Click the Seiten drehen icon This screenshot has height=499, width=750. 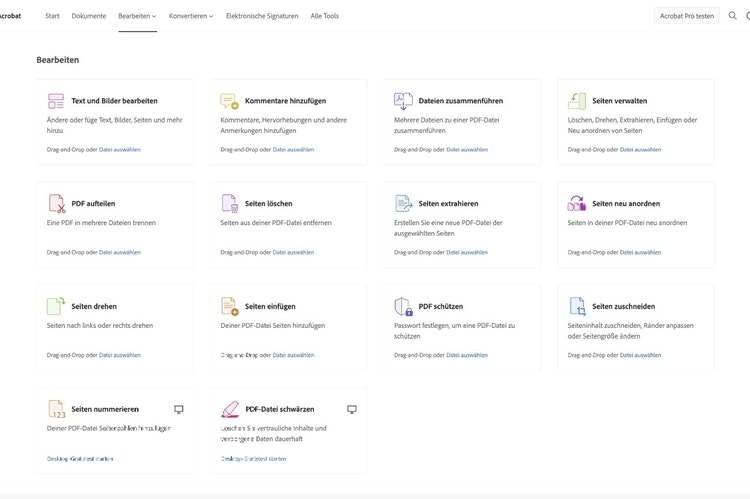pyautogui.click(x=56, y=306)
